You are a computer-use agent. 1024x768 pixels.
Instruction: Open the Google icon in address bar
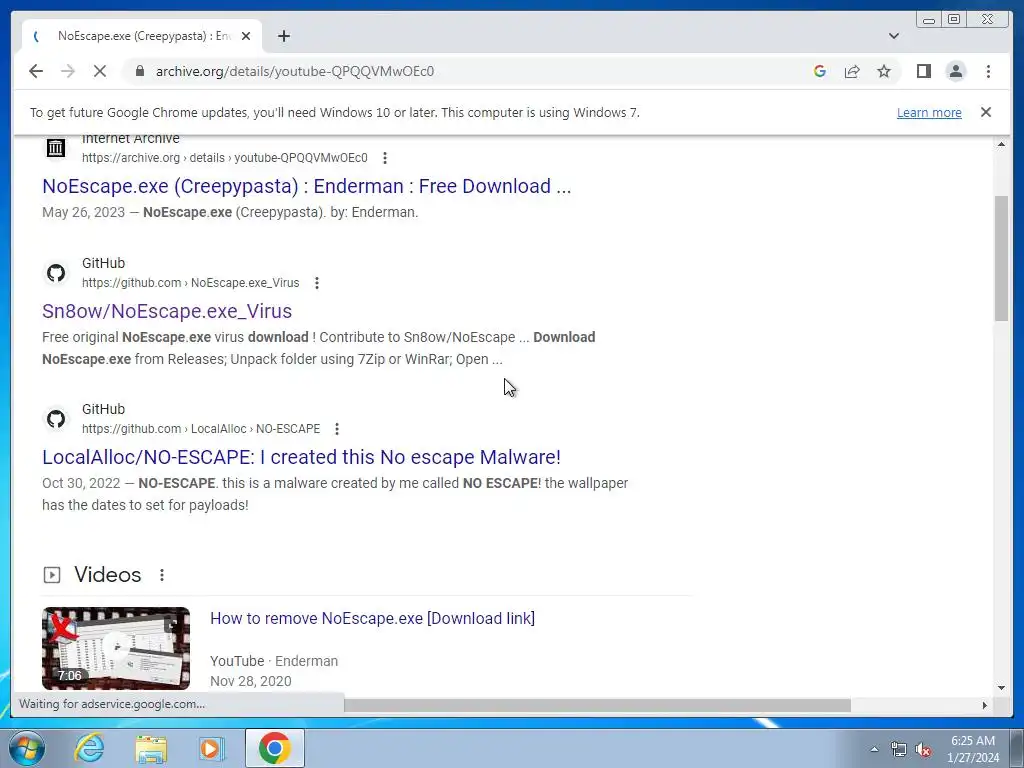pyautogui.click(x=820, y=71)
